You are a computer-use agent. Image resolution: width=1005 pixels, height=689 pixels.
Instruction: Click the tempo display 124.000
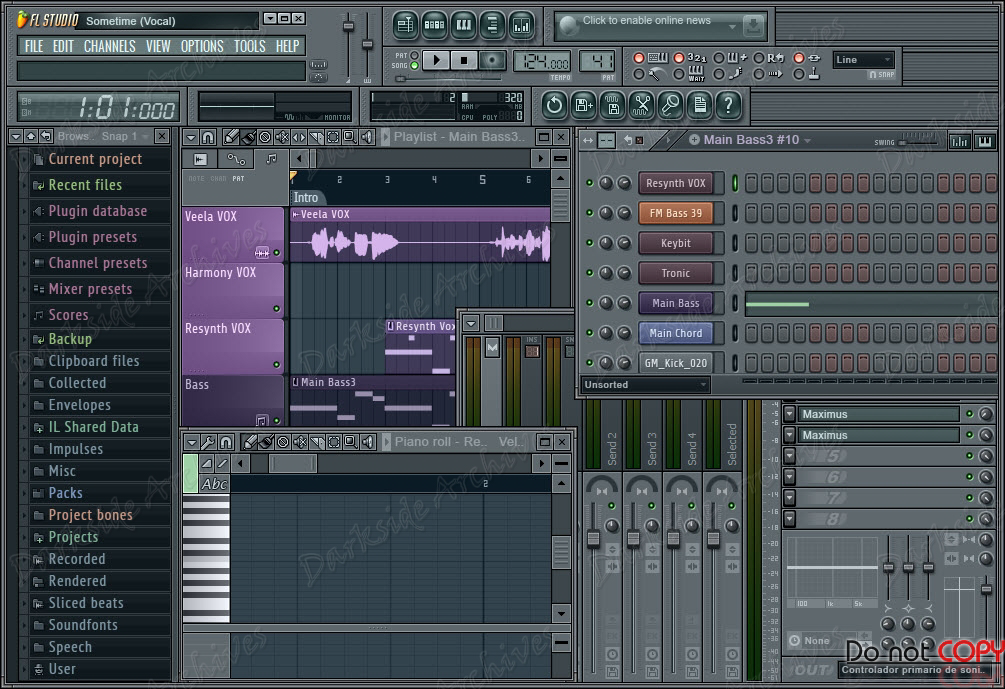click(542, 62)
